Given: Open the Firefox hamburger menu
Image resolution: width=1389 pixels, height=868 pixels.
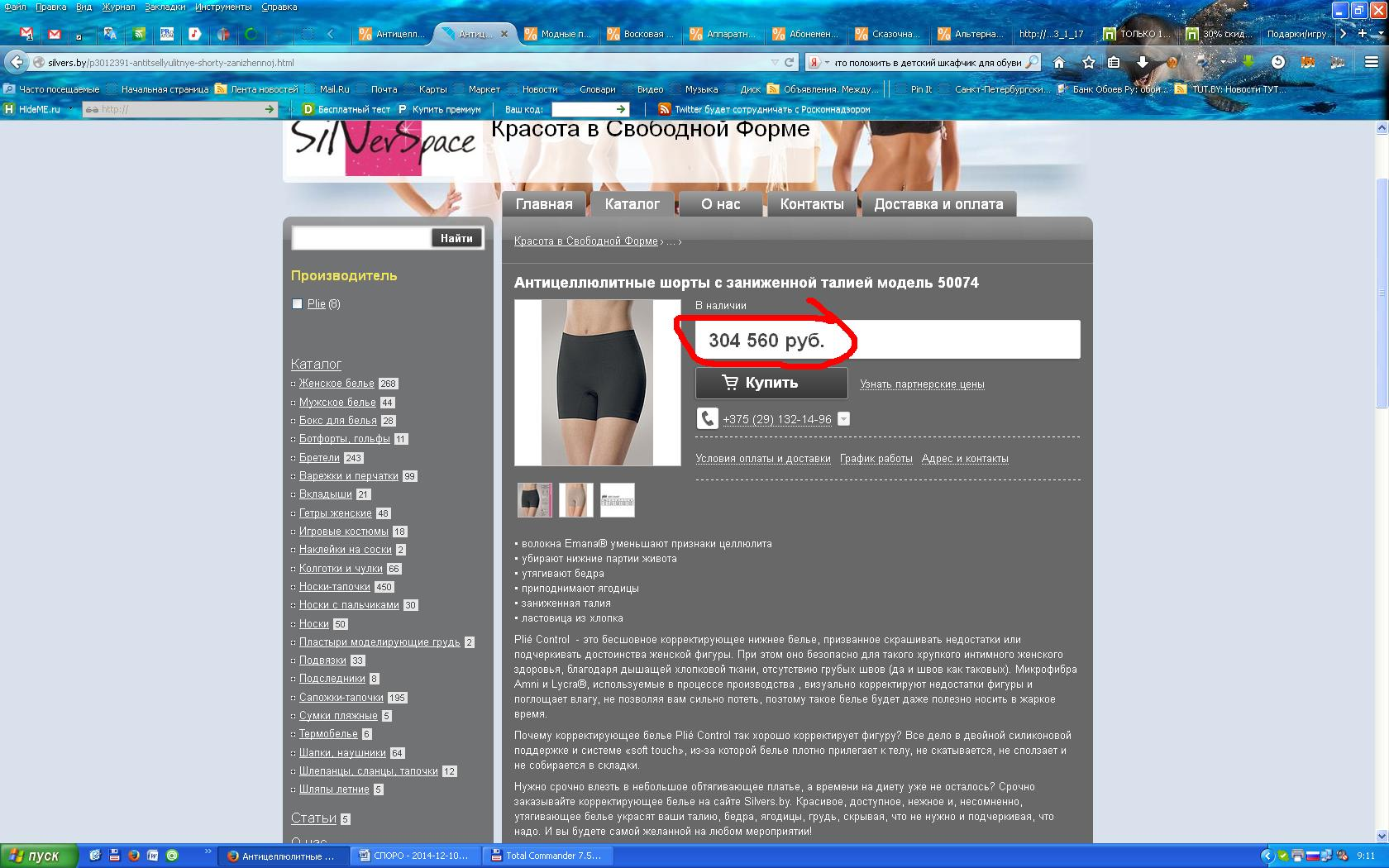Looking at the screenshot, I should pyautogui.click(x=1370, y=62).
